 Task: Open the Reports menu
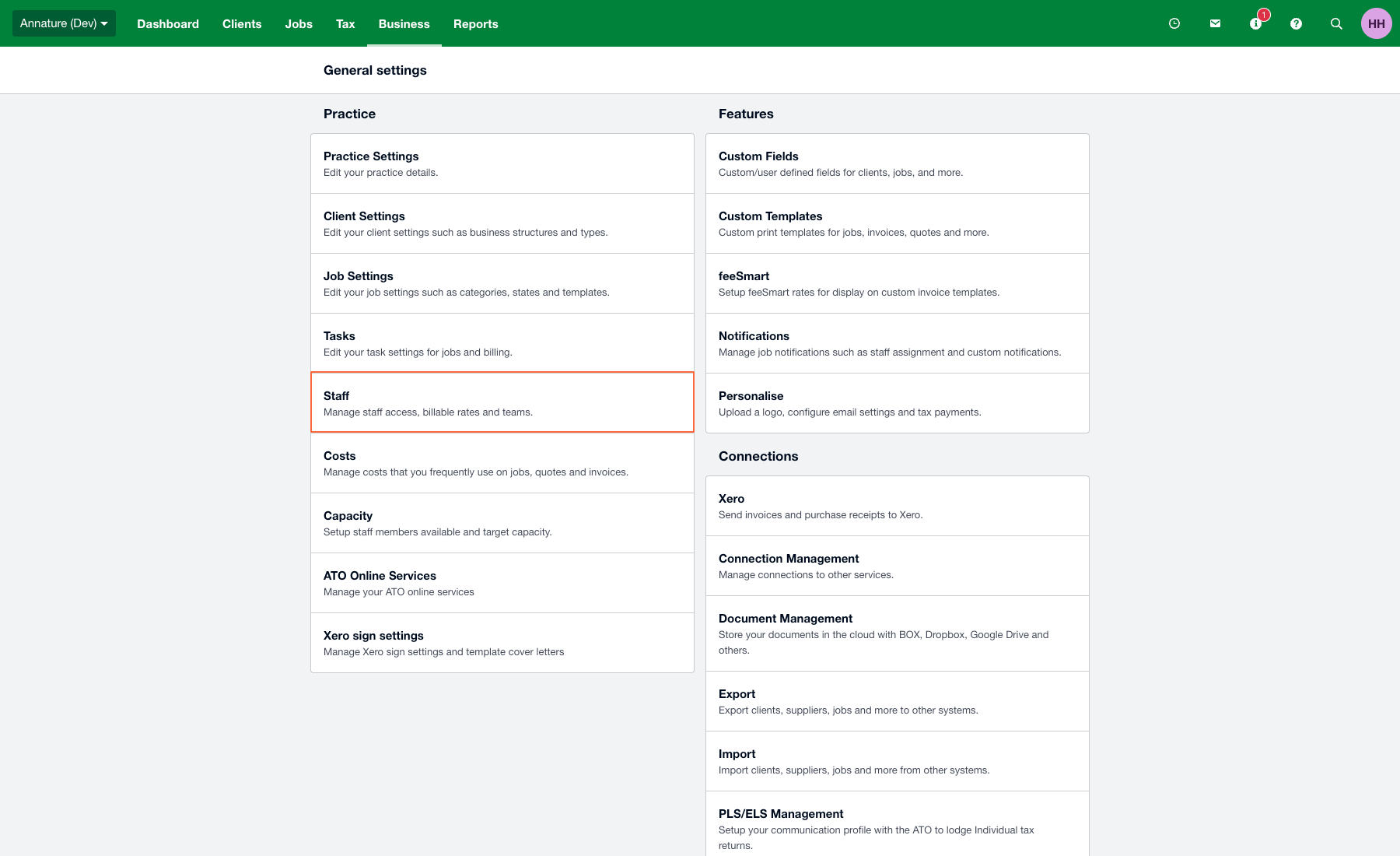pyautogui.click(x=475, y=24)
